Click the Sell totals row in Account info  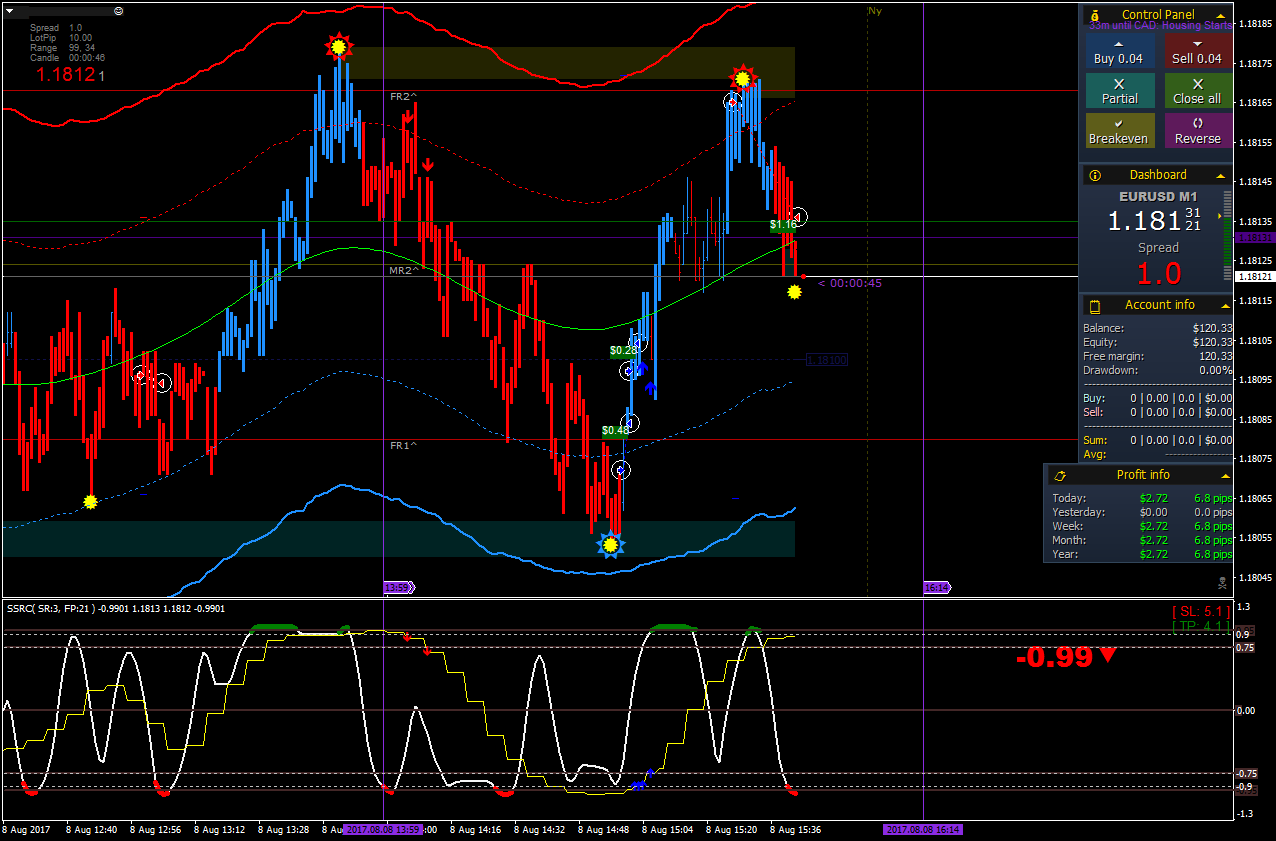click(1157, 412)
